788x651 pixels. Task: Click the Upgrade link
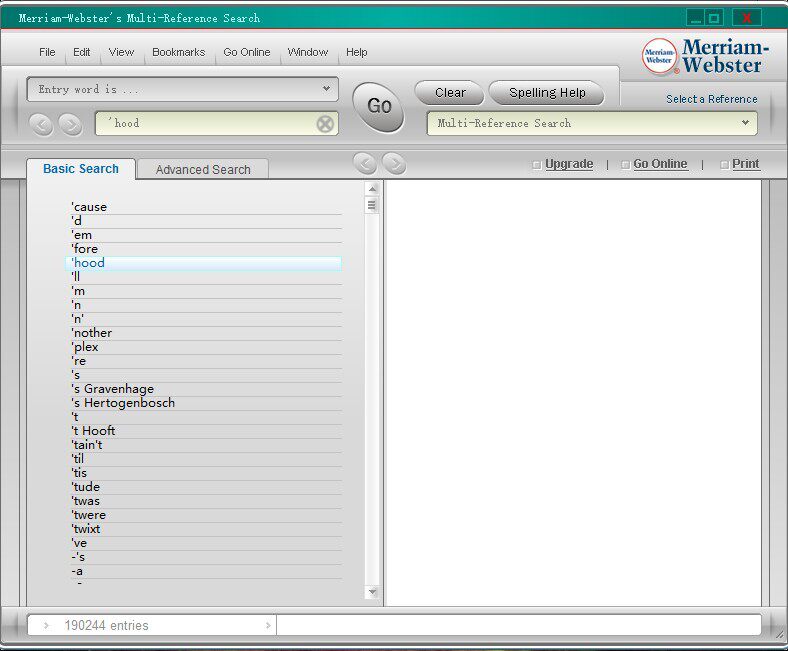coord(569,164)
